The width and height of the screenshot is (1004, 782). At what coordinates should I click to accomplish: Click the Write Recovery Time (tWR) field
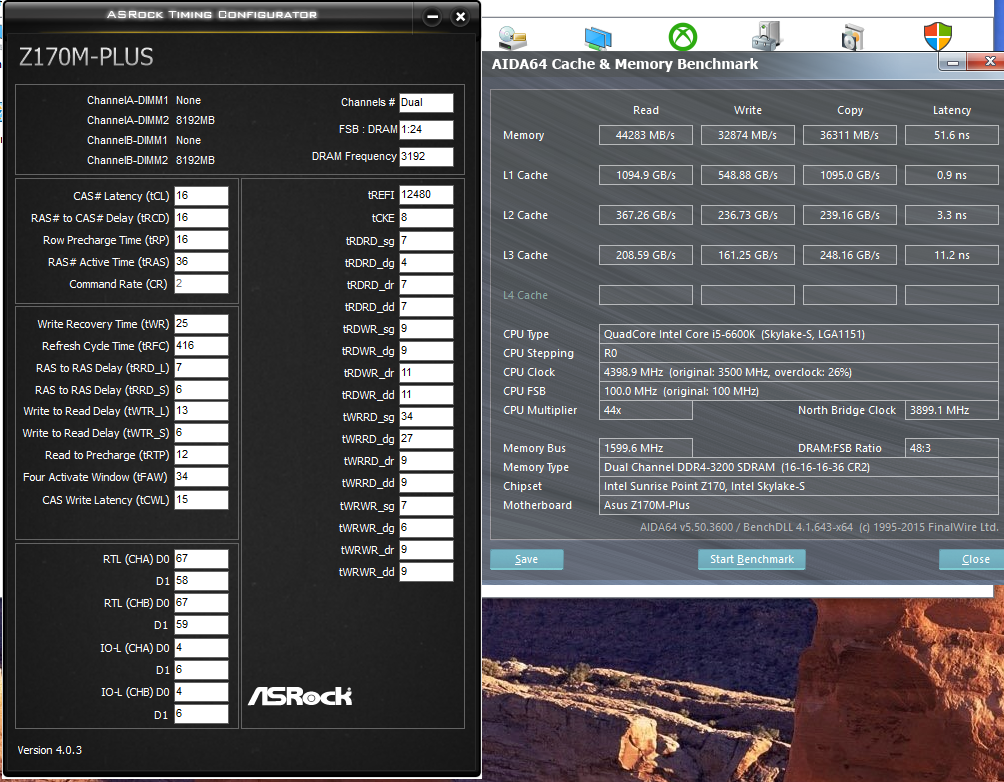click(201, 323)
